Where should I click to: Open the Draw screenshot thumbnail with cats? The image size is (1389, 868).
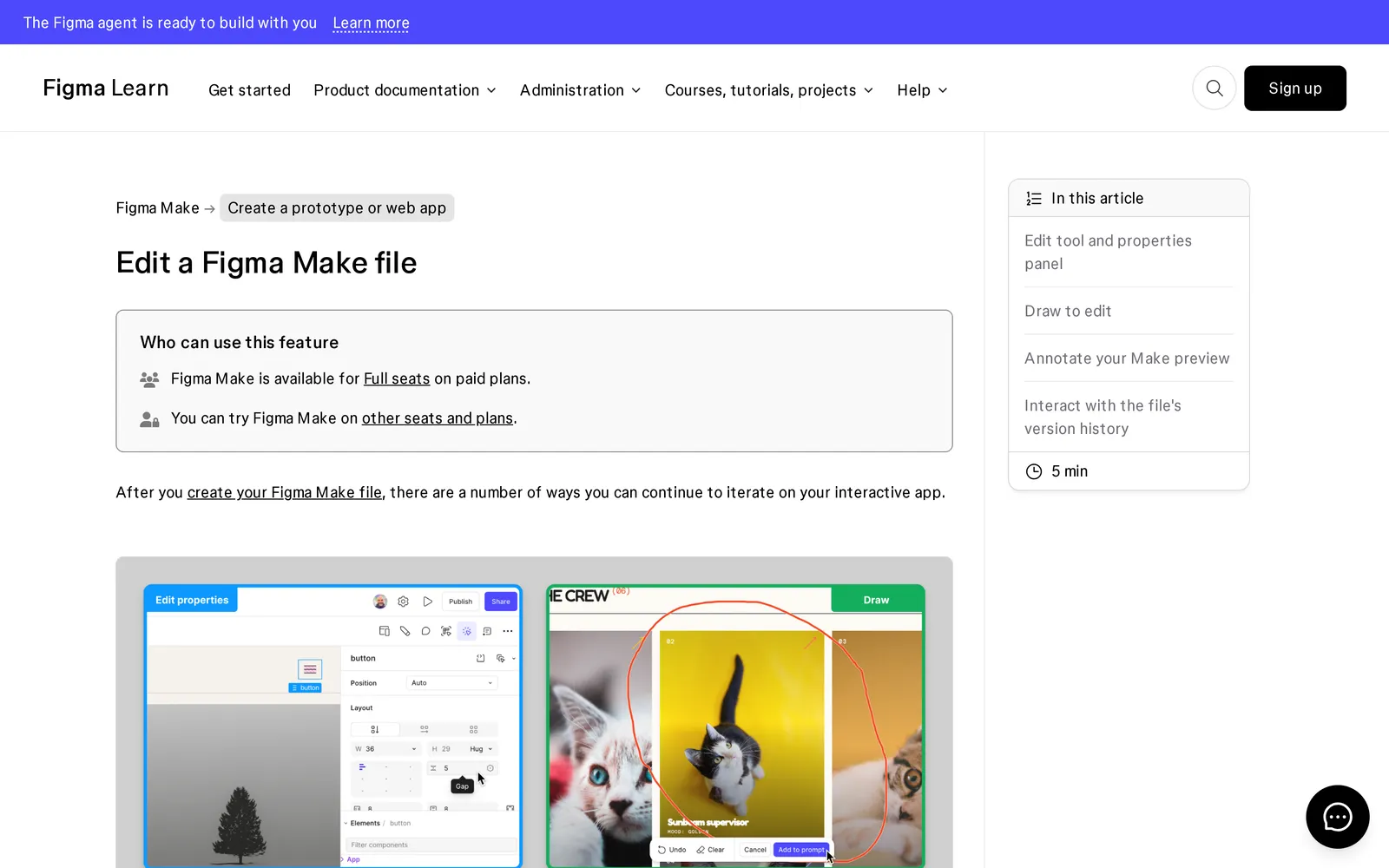(x=735, y=726)
